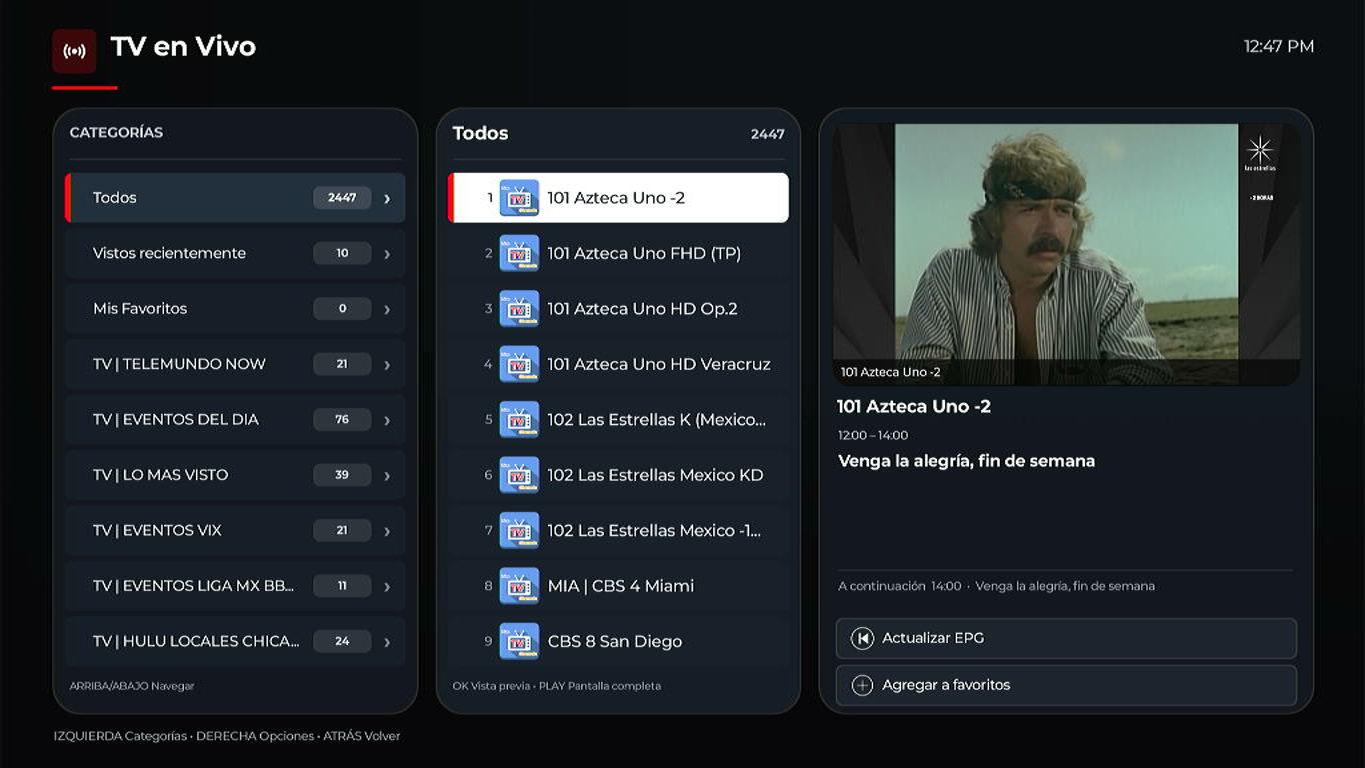Select channel name 102 Las Estrellas Mexico KD
The height and width of the screenshot is (768, 1365).
pos(655,475)
